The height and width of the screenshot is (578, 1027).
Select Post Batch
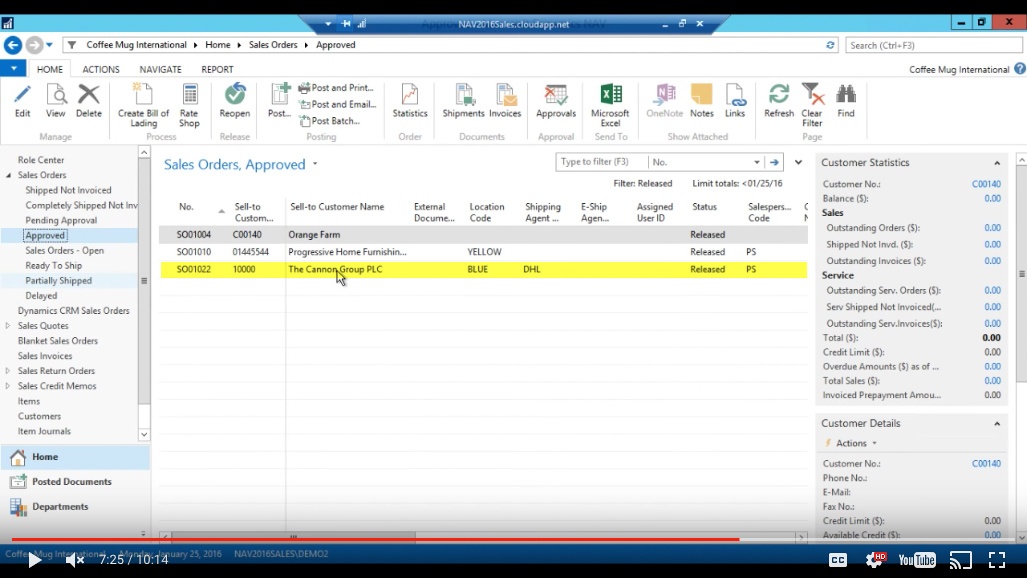tap(329, 121)
